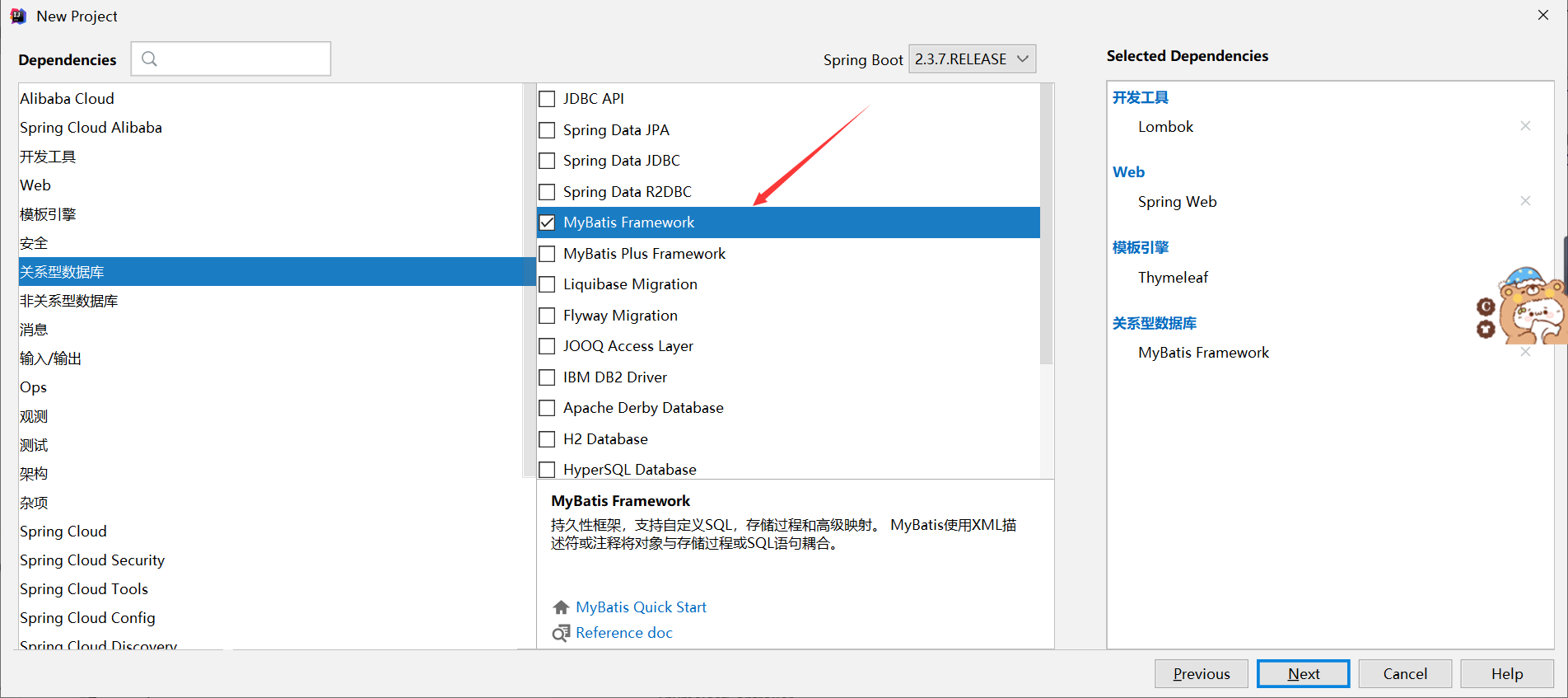Open Help for this dialog

(1507, 673)
